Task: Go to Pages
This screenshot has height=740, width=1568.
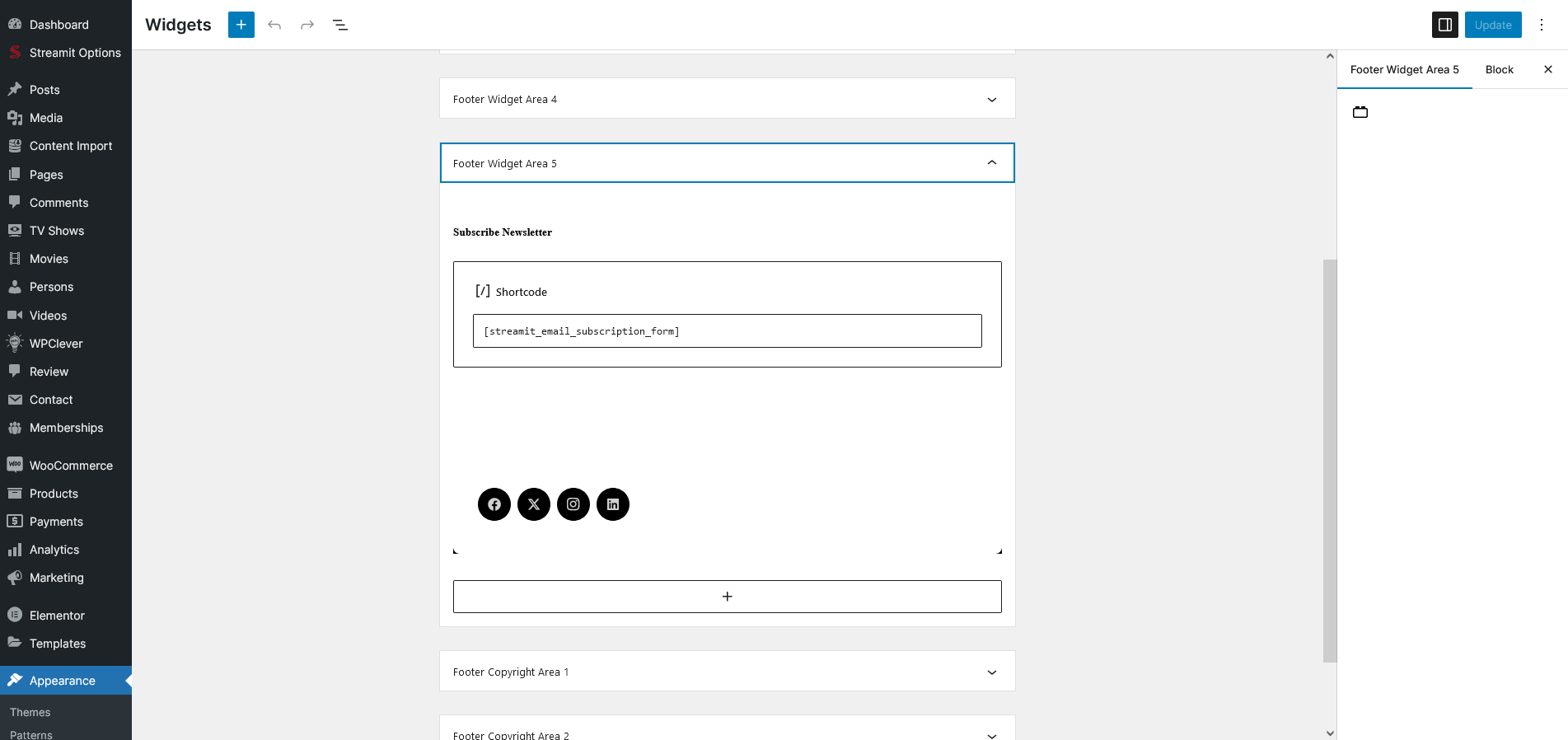Action: click(66, 175)
